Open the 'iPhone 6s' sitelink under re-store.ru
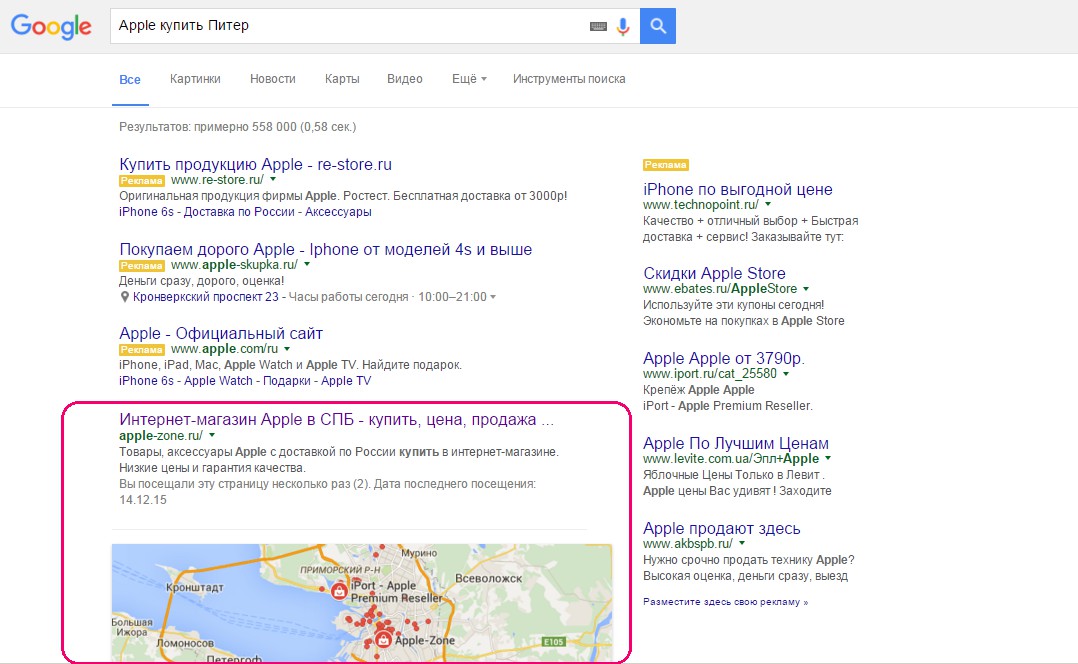The image size is (1078, 664). click(146, 212)
